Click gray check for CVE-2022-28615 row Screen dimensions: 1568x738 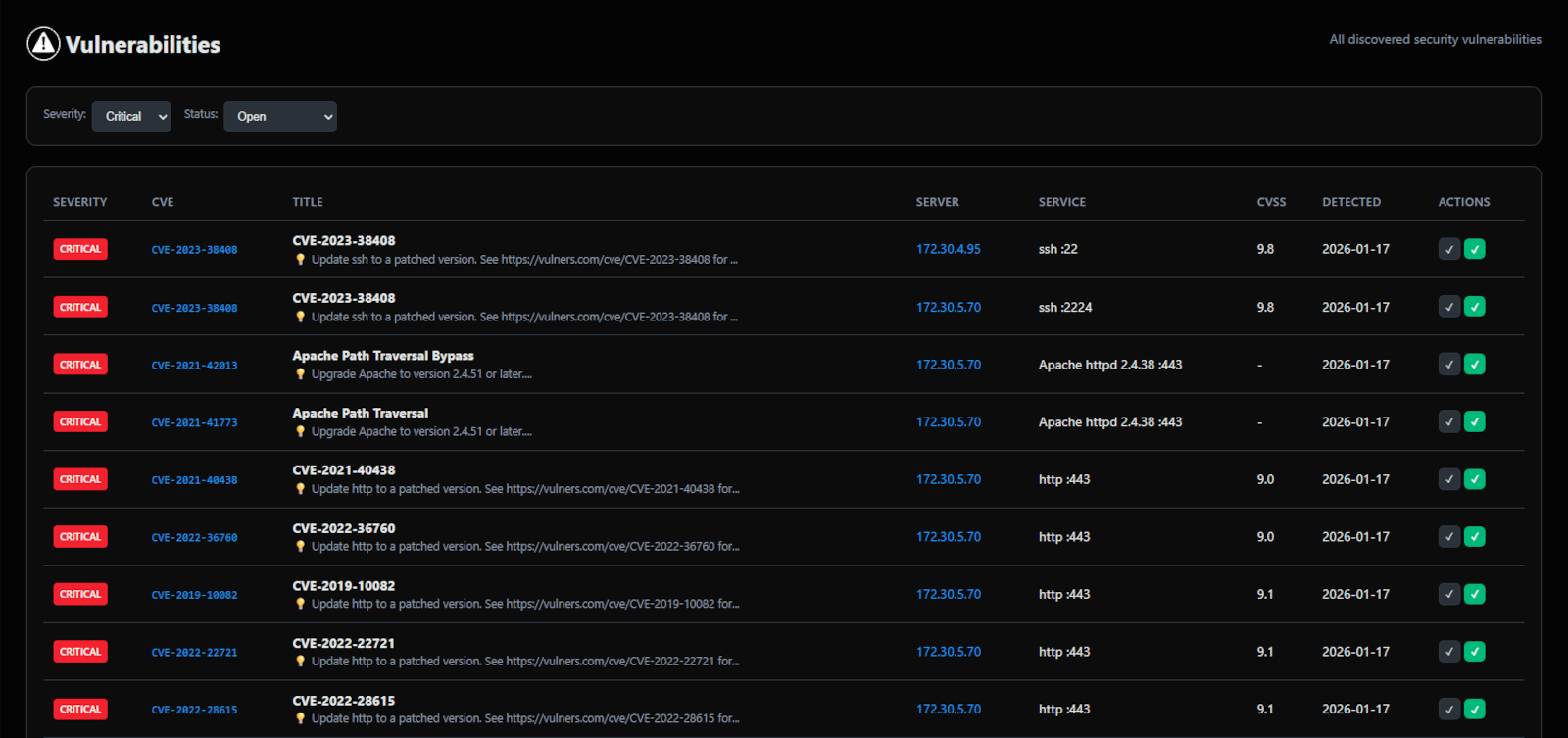1449,709
